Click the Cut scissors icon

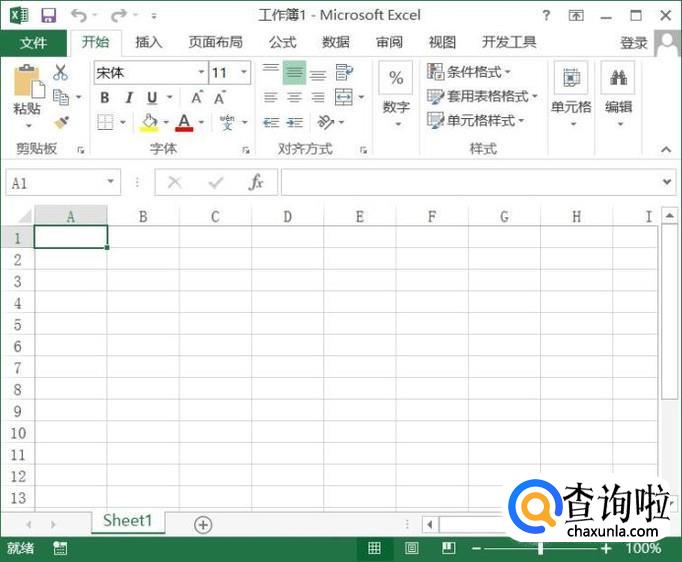point(60,72)
